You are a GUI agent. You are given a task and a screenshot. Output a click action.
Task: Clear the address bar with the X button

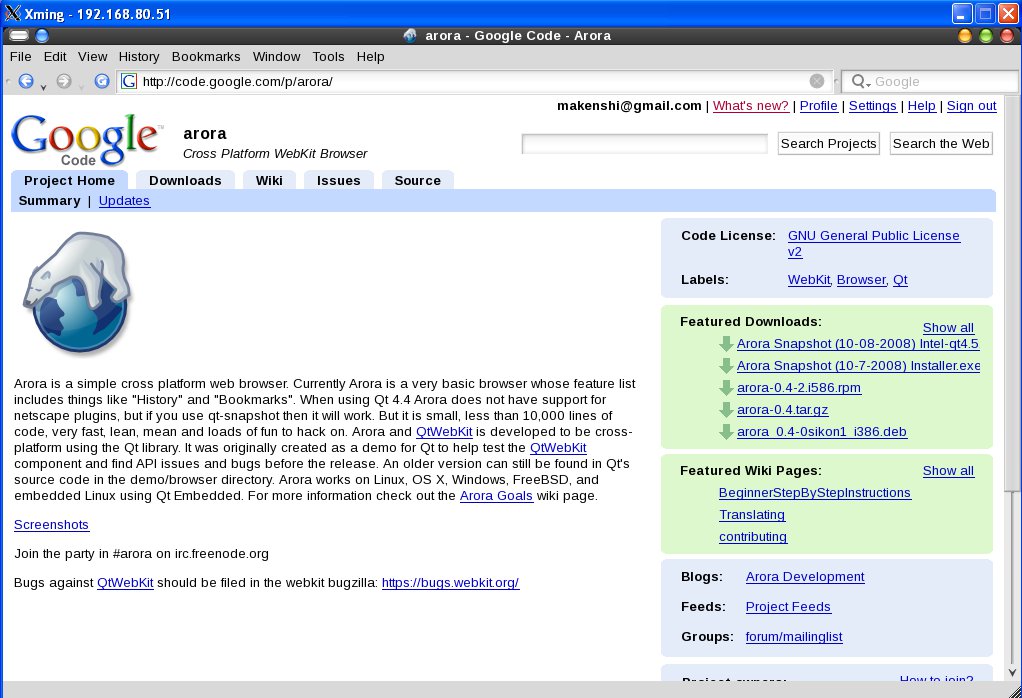point(817,81)
